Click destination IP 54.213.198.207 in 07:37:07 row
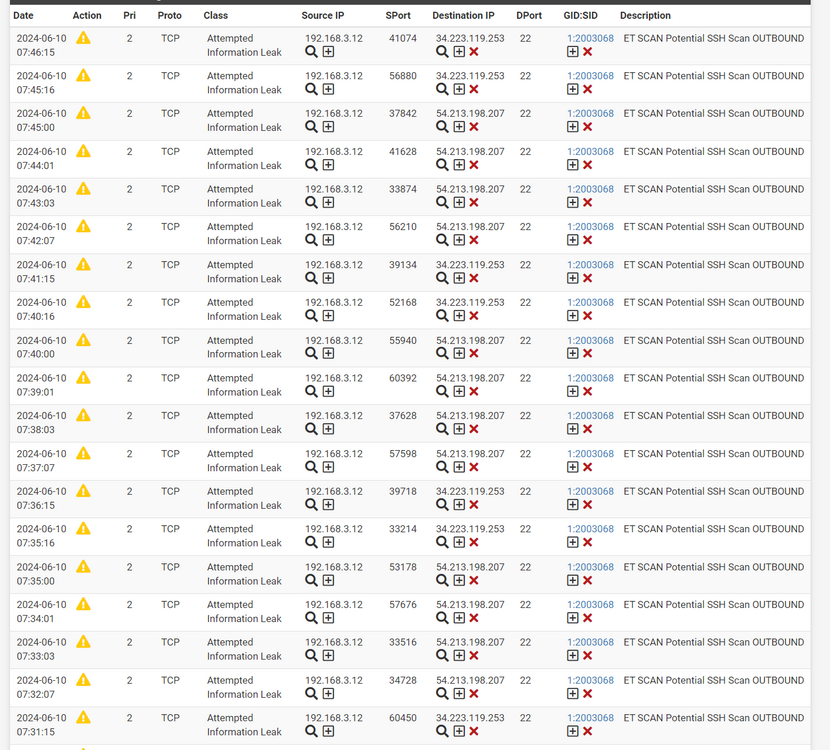Image resolution: width=830 pixels, height=750 pixels. pyautogui.click(x=470, y=454)
